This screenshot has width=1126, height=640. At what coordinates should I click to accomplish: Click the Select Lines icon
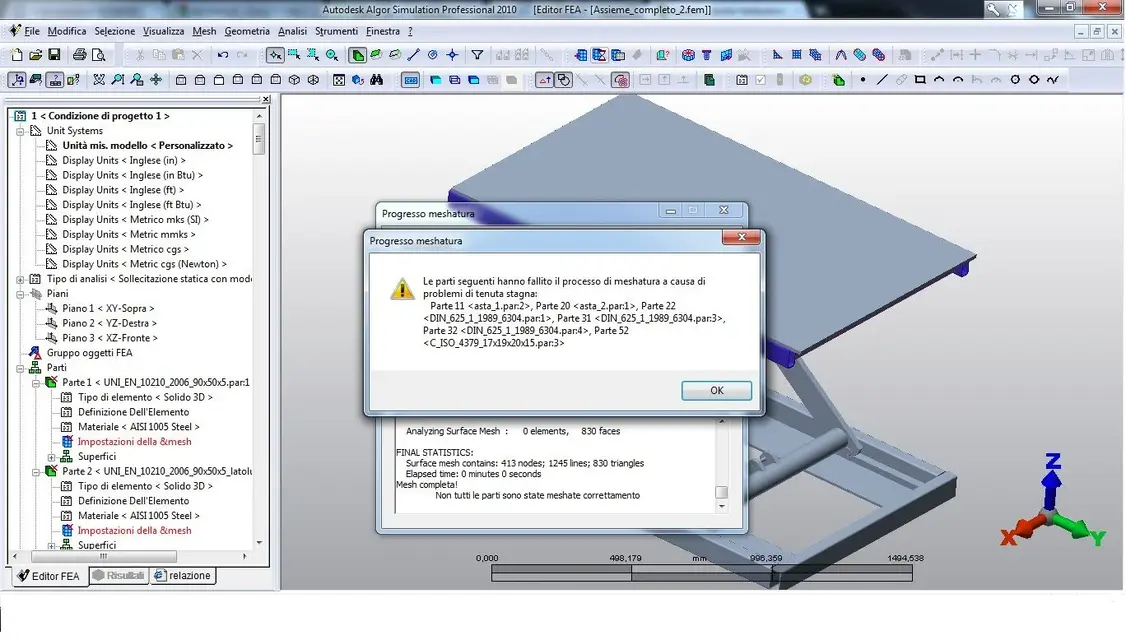click(414, 55)
